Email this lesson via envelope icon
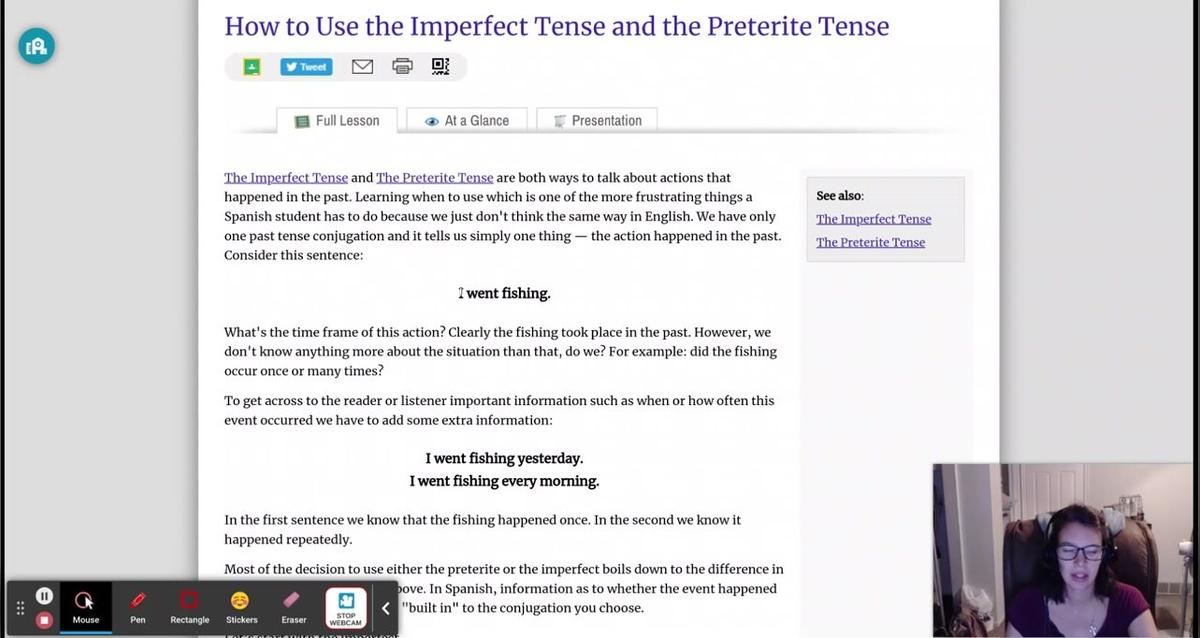1200x638 pixels. [362, 67]
